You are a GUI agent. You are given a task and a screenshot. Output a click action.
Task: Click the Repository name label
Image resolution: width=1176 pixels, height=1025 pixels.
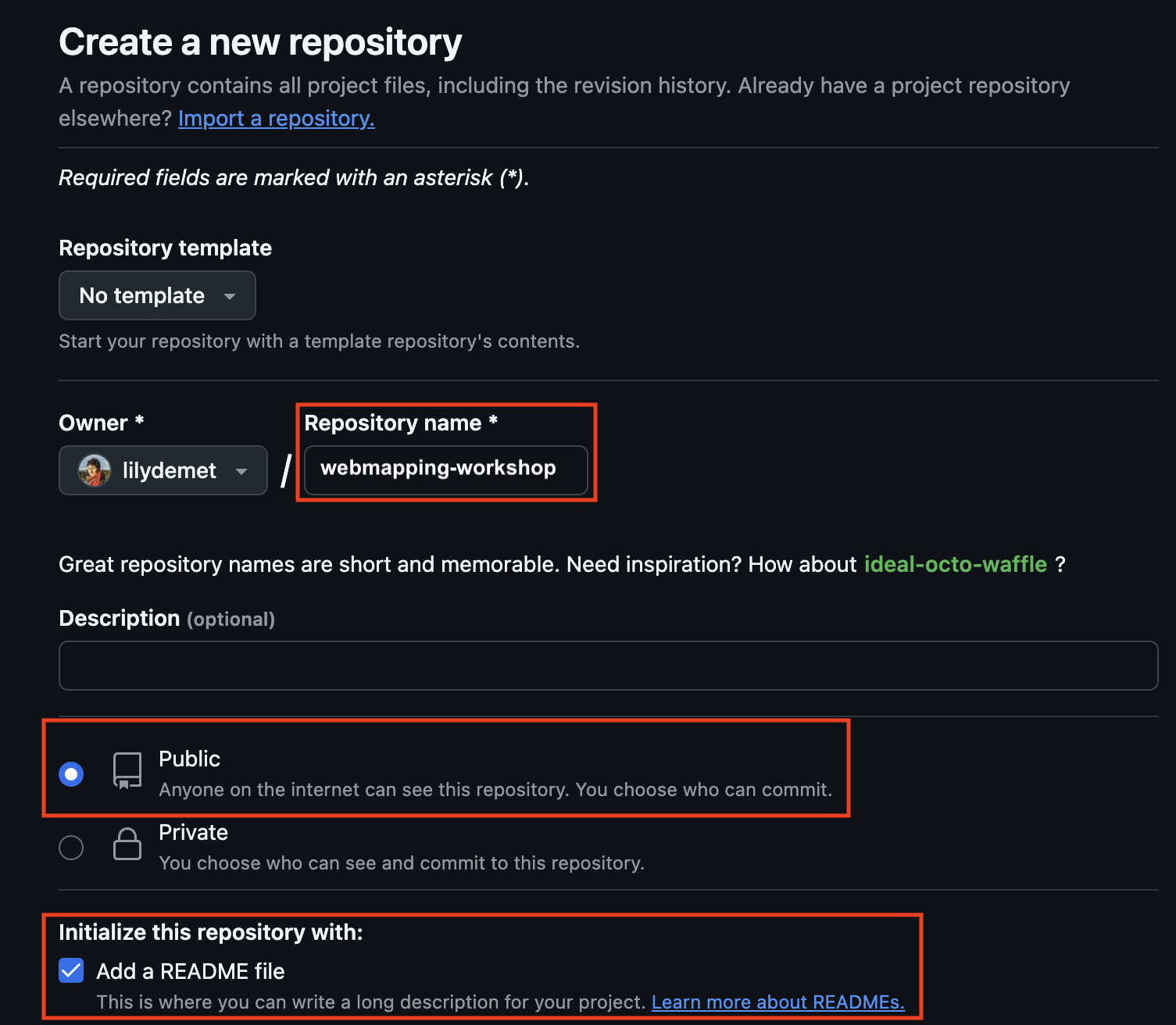[401, 423]
